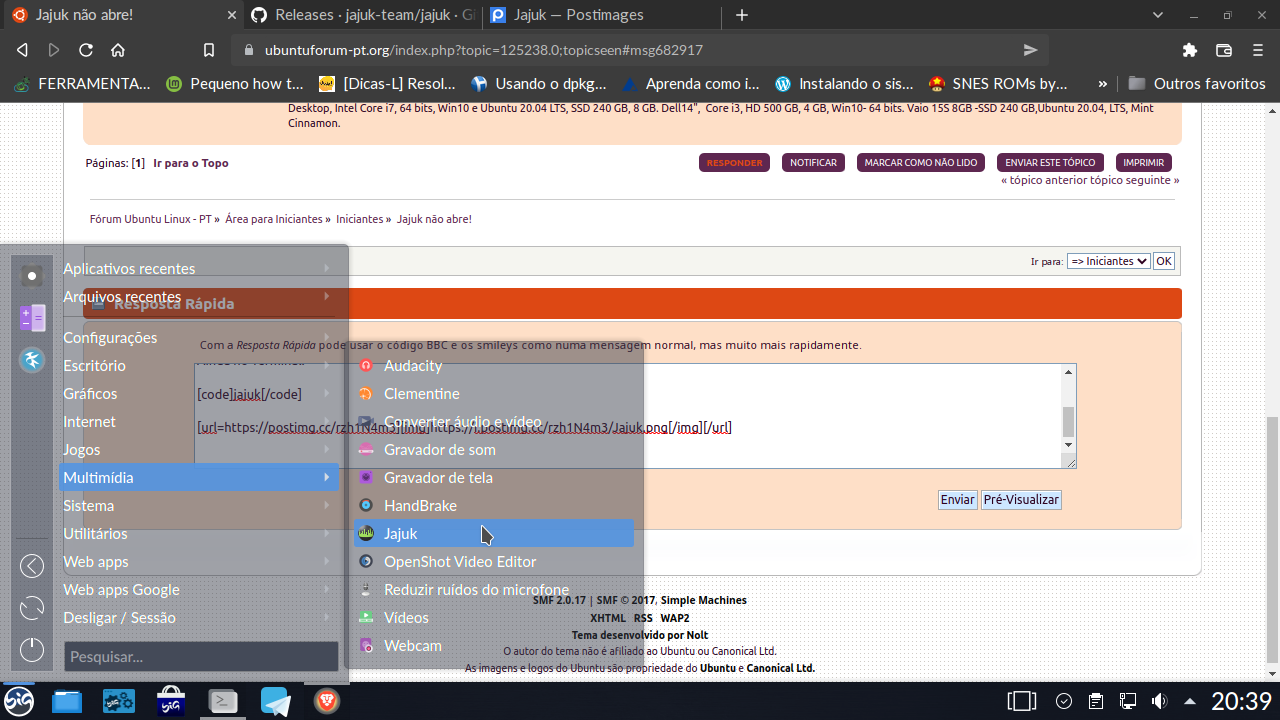Launch Clementine music player entry
Viewport: 1280px width, 720px height.
click(x=494, y=394)
